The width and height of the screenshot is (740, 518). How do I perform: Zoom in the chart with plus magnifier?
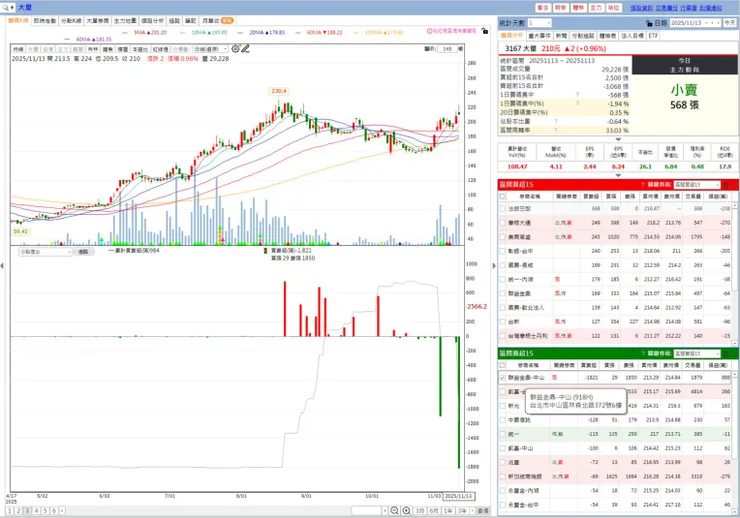coord(406,510)
